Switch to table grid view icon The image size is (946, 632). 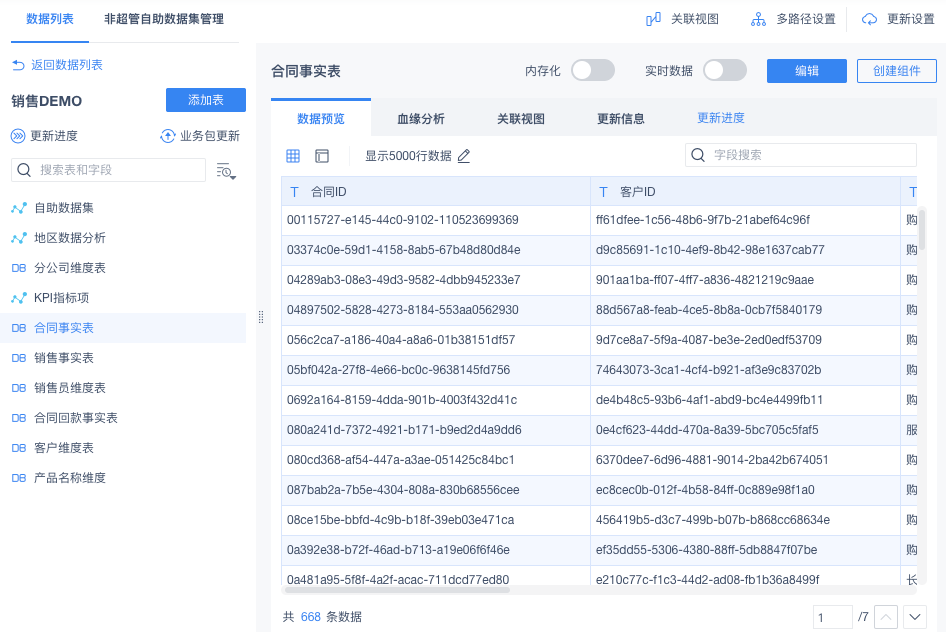coord(293,156)
